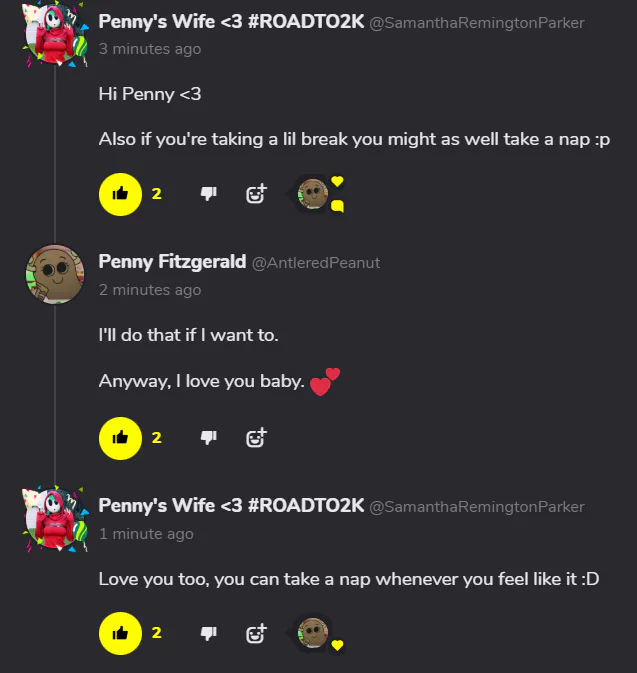This screenshot has height=673, width=637.
Task: Open the "1 minute ago" timestamp link
Action: [146, 534]
